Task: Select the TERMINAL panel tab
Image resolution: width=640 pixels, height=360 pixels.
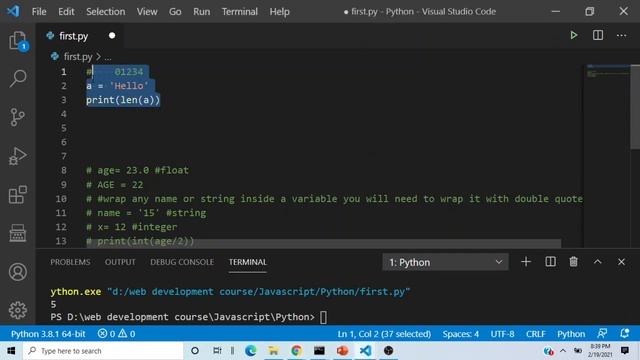Action: click(x=247, y=262)
